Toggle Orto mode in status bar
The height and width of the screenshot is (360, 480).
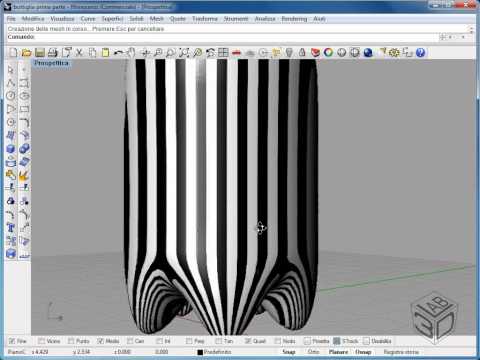(313, 352)
